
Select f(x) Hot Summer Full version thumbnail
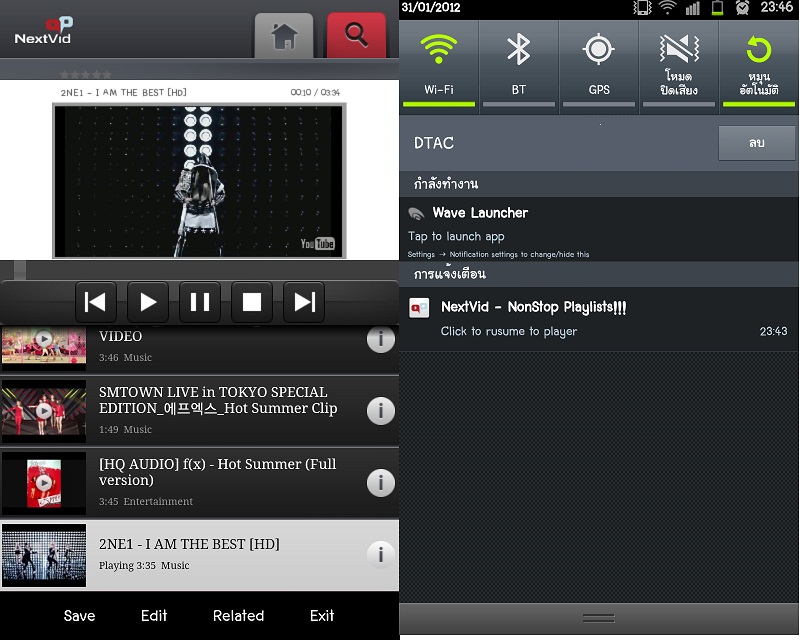point(44,483)
